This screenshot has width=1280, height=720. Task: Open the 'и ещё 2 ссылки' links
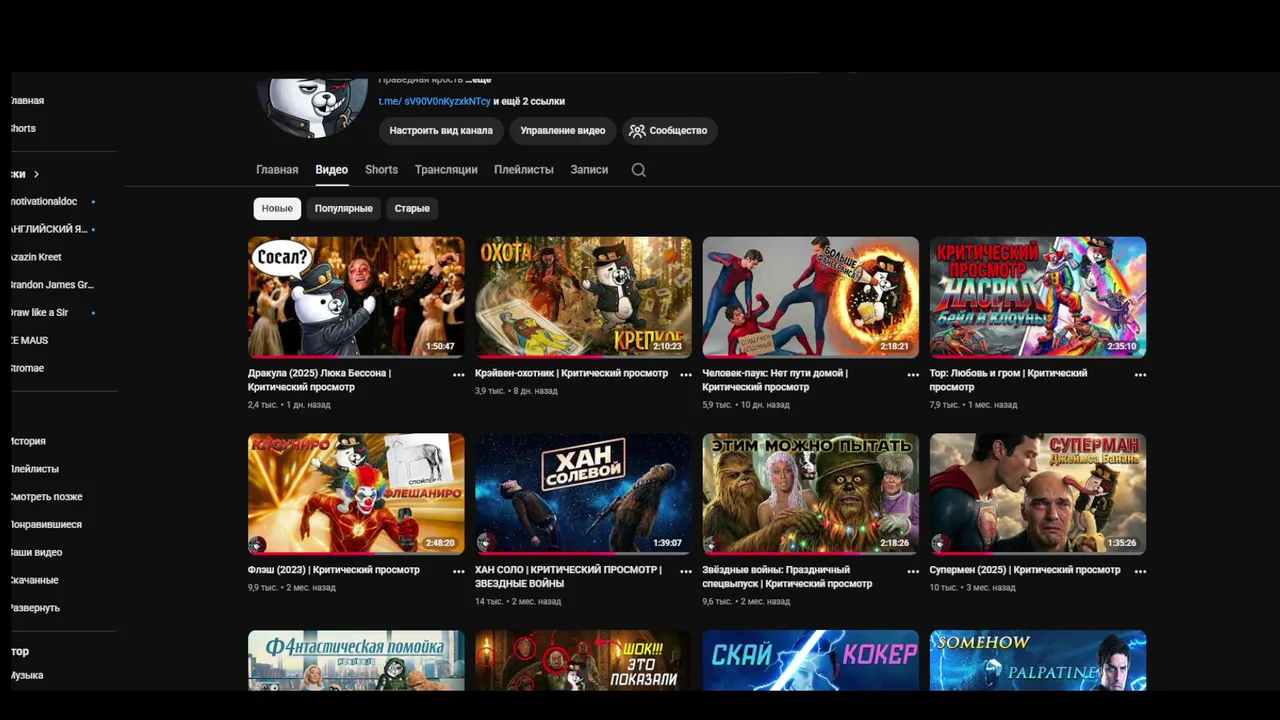tap(529, 101)
